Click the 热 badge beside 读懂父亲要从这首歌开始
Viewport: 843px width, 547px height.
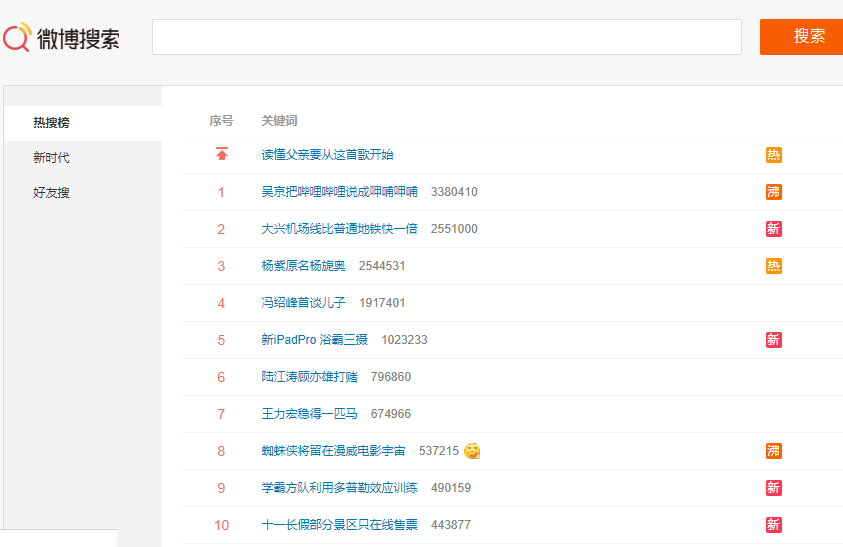click(x=773, y=155)
